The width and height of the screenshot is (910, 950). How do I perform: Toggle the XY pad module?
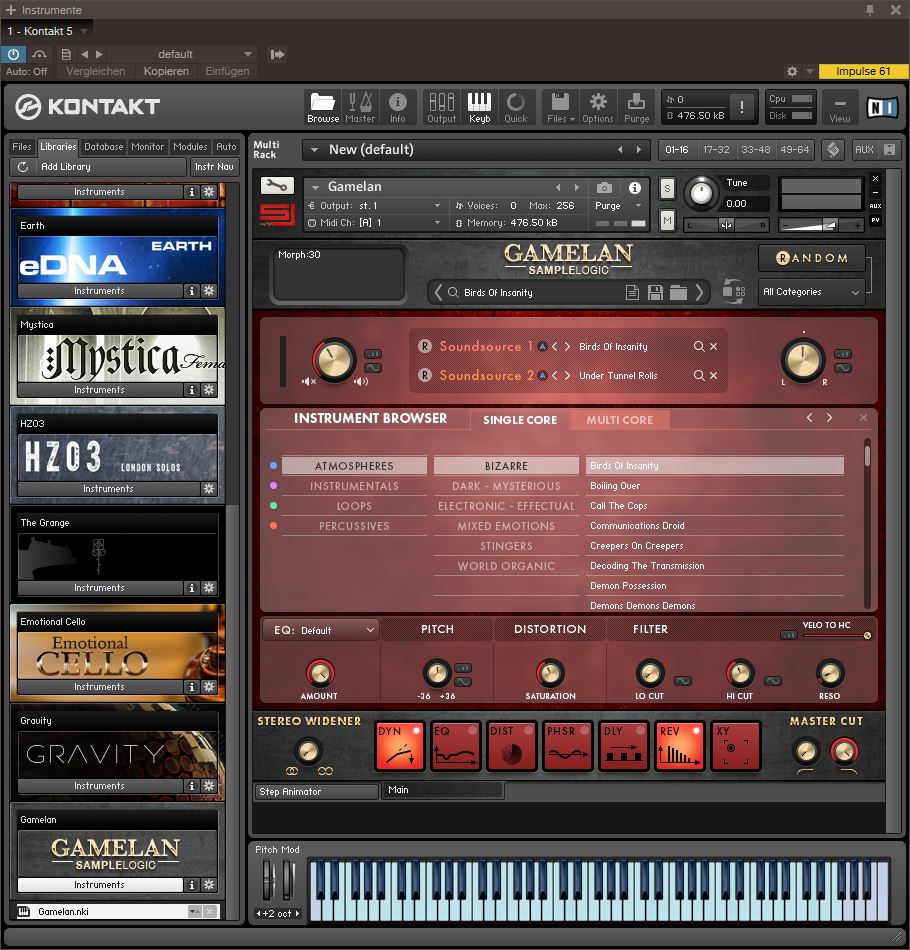pyautogui.click(x=736, y=746)
